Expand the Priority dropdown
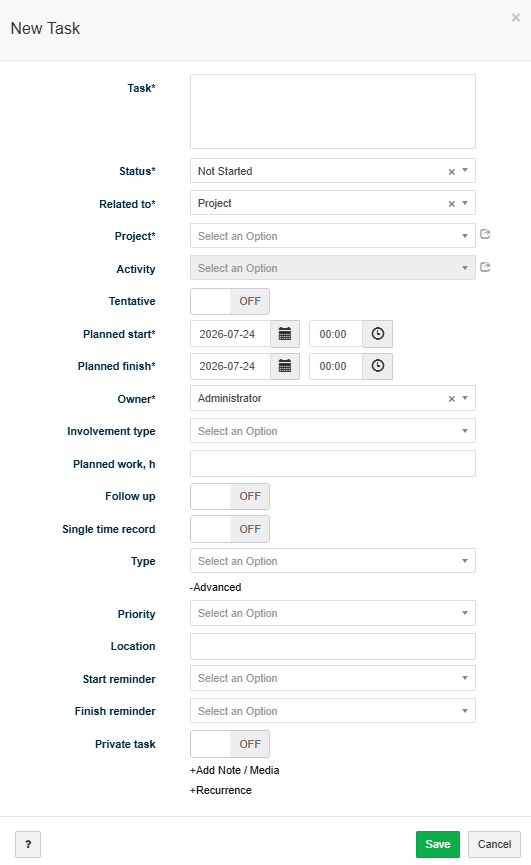This screenshot has height=865, width=531. pyautogui.click(x=332, y=613)
